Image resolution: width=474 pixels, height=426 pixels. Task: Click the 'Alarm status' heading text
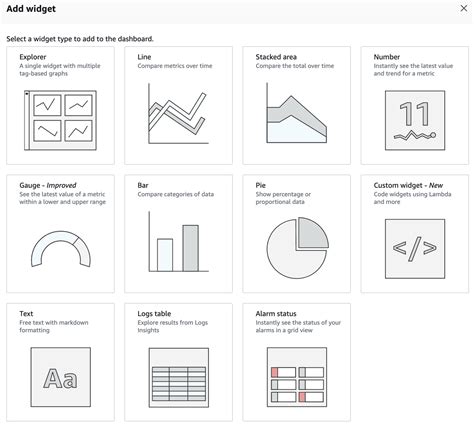click(x=276, y=314)
